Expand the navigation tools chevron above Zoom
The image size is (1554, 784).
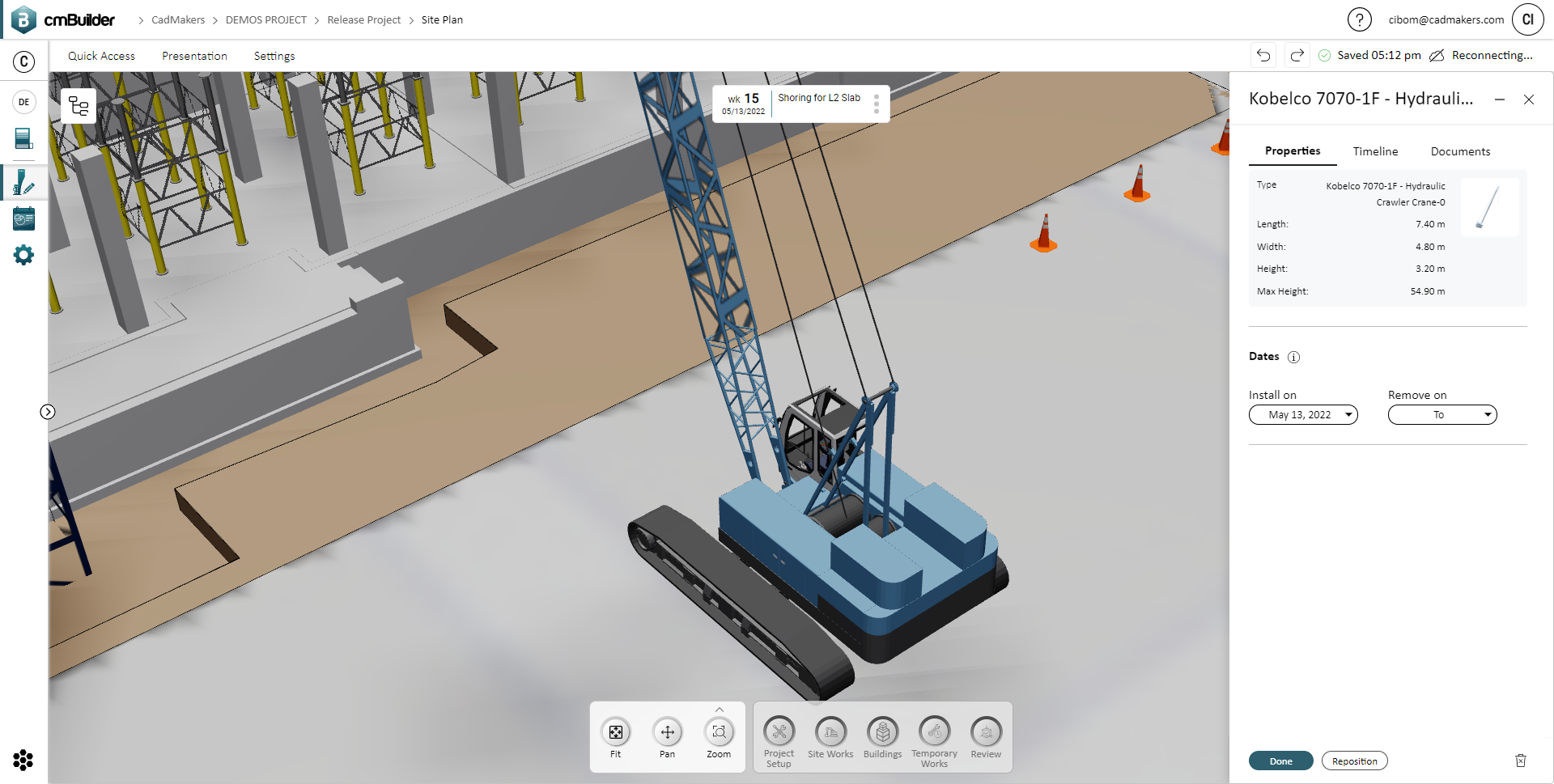[720, 710]
